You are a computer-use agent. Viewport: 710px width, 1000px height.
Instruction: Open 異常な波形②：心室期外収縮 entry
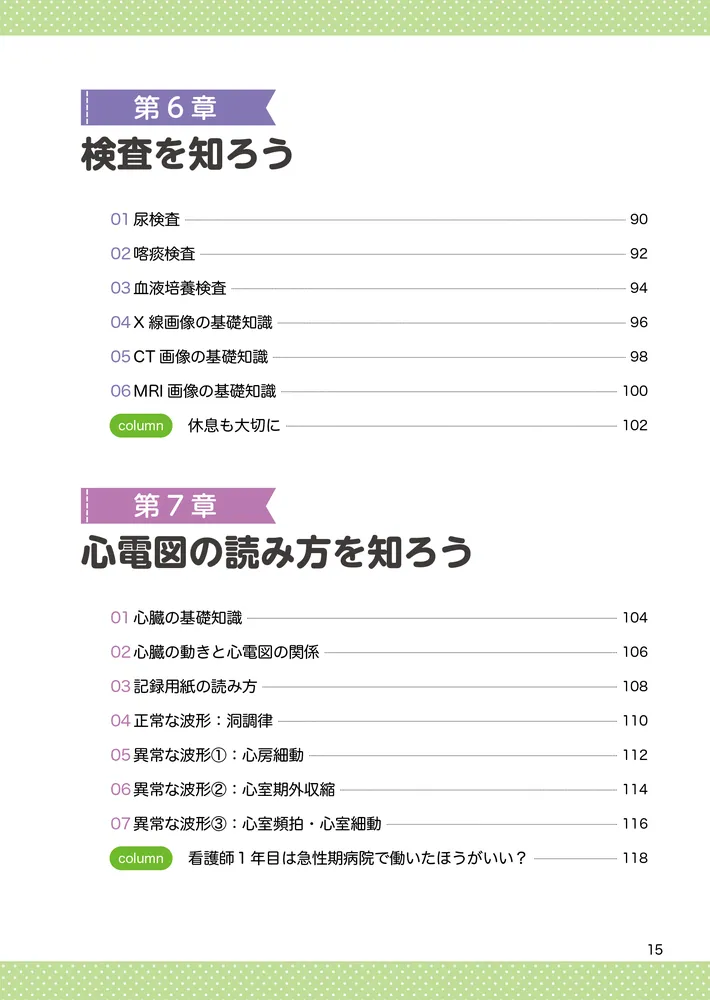(232, 790)
